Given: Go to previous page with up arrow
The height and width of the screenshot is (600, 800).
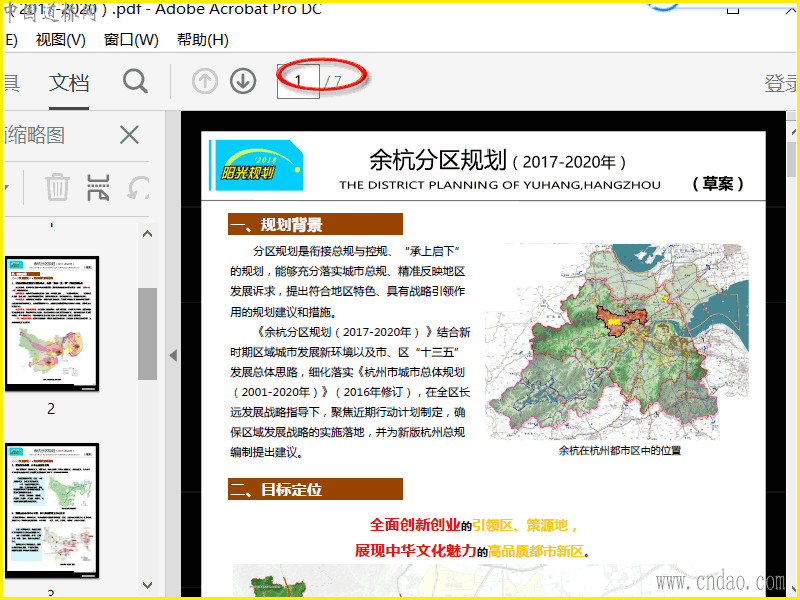Looking at the screenshot, I should [205, 82].
